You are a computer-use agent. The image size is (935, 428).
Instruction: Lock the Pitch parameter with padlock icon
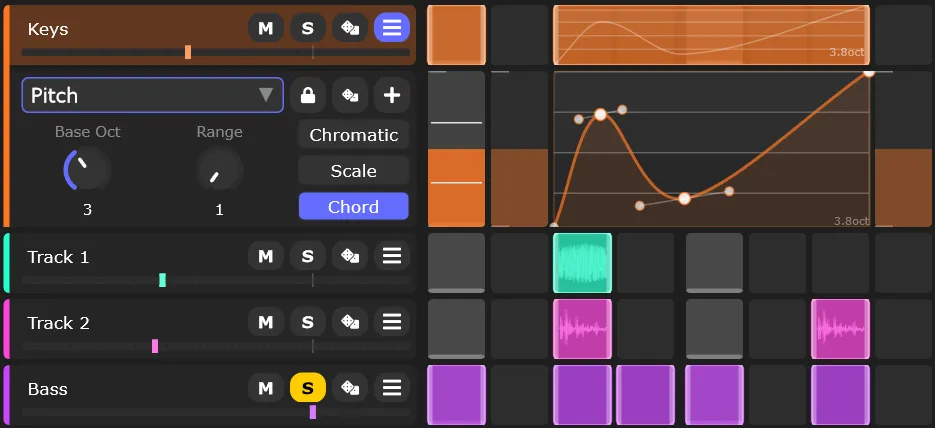308,95
